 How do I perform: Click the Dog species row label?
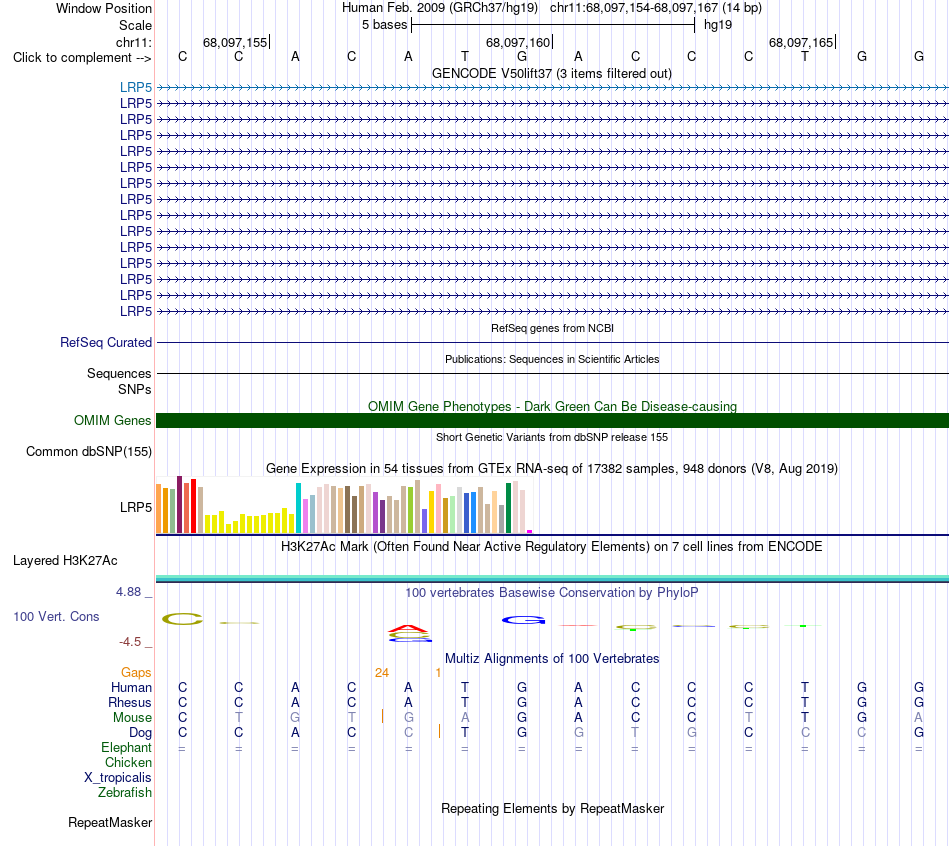coord(140,733)
